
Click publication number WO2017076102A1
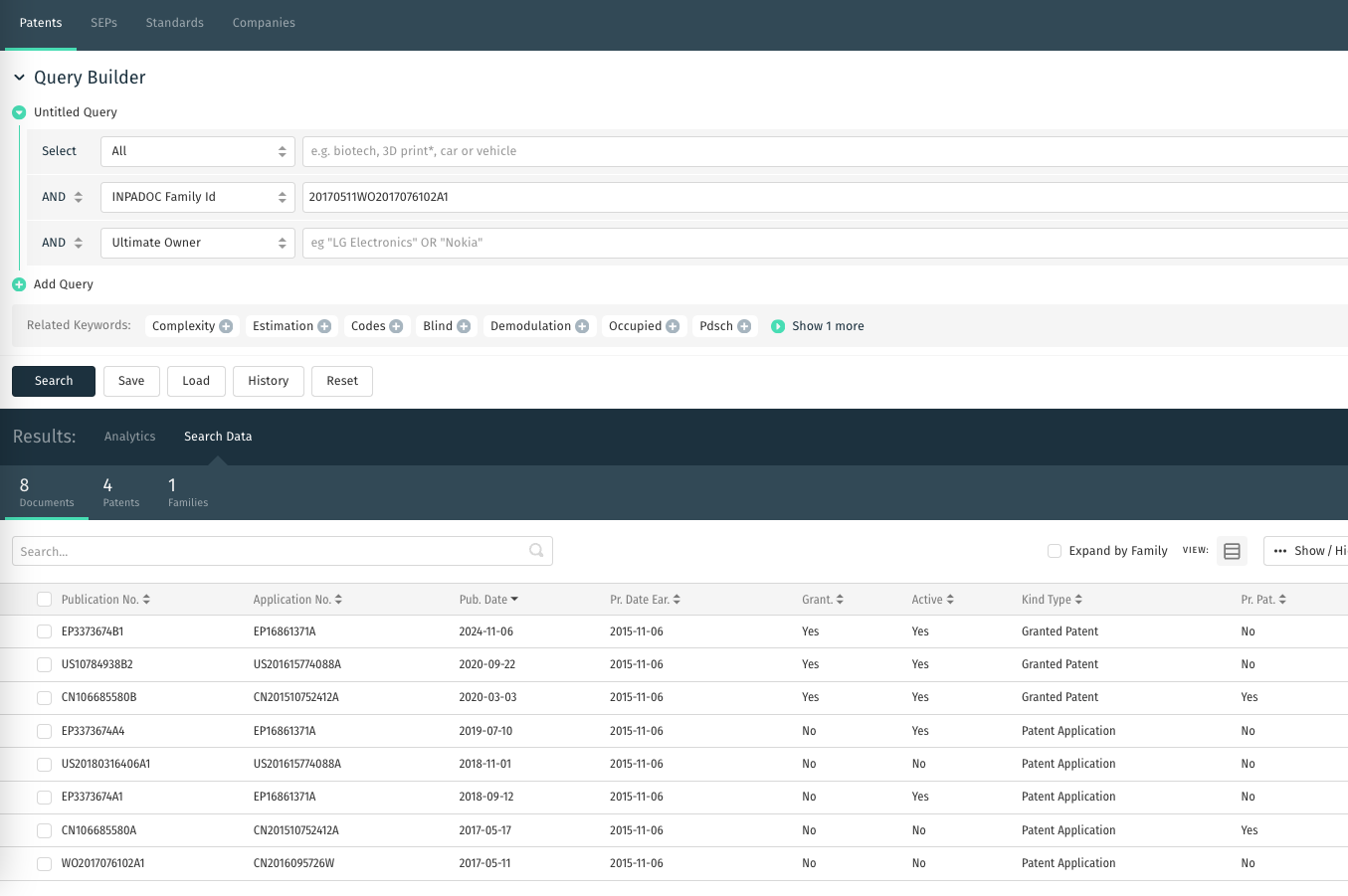pyautogui.click(x=103, y=863)
